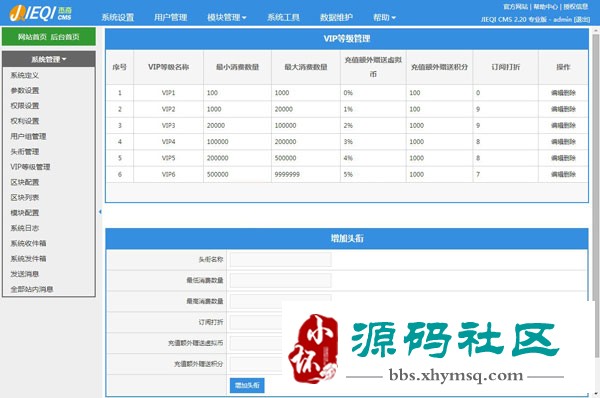600x398 pixels.
Task: Focus the 头衔名称 input field
Action: [280, 259]
